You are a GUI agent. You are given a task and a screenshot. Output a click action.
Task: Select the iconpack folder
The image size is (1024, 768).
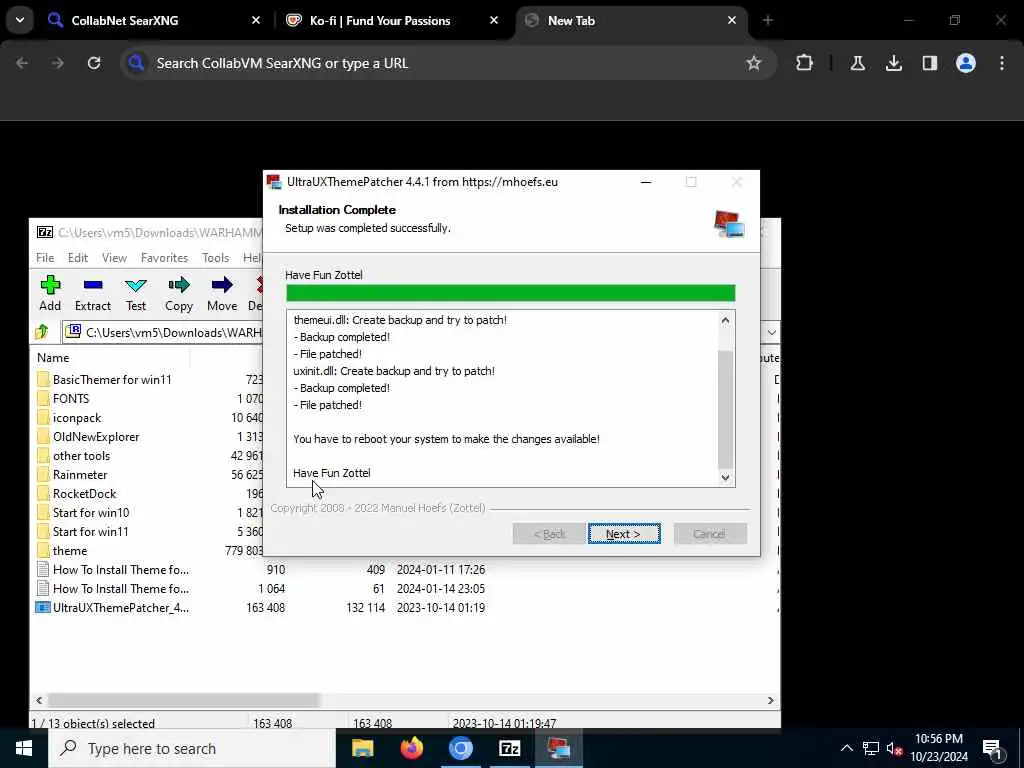pyautogui.click(x=76, y=417)
